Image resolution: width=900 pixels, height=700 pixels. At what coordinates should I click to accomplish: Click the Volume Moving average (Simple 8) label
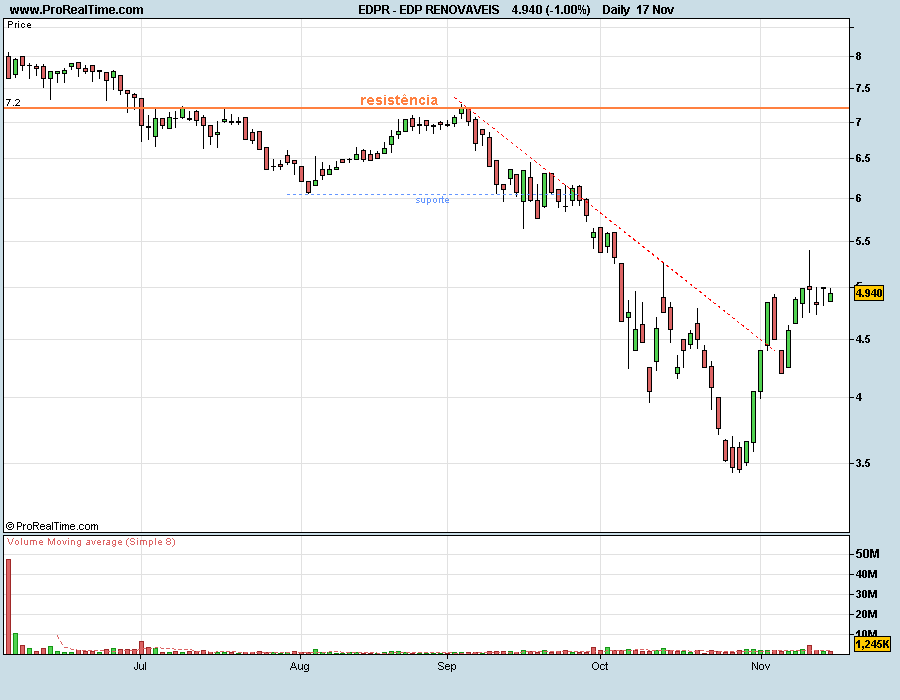(x=91, y=542)
